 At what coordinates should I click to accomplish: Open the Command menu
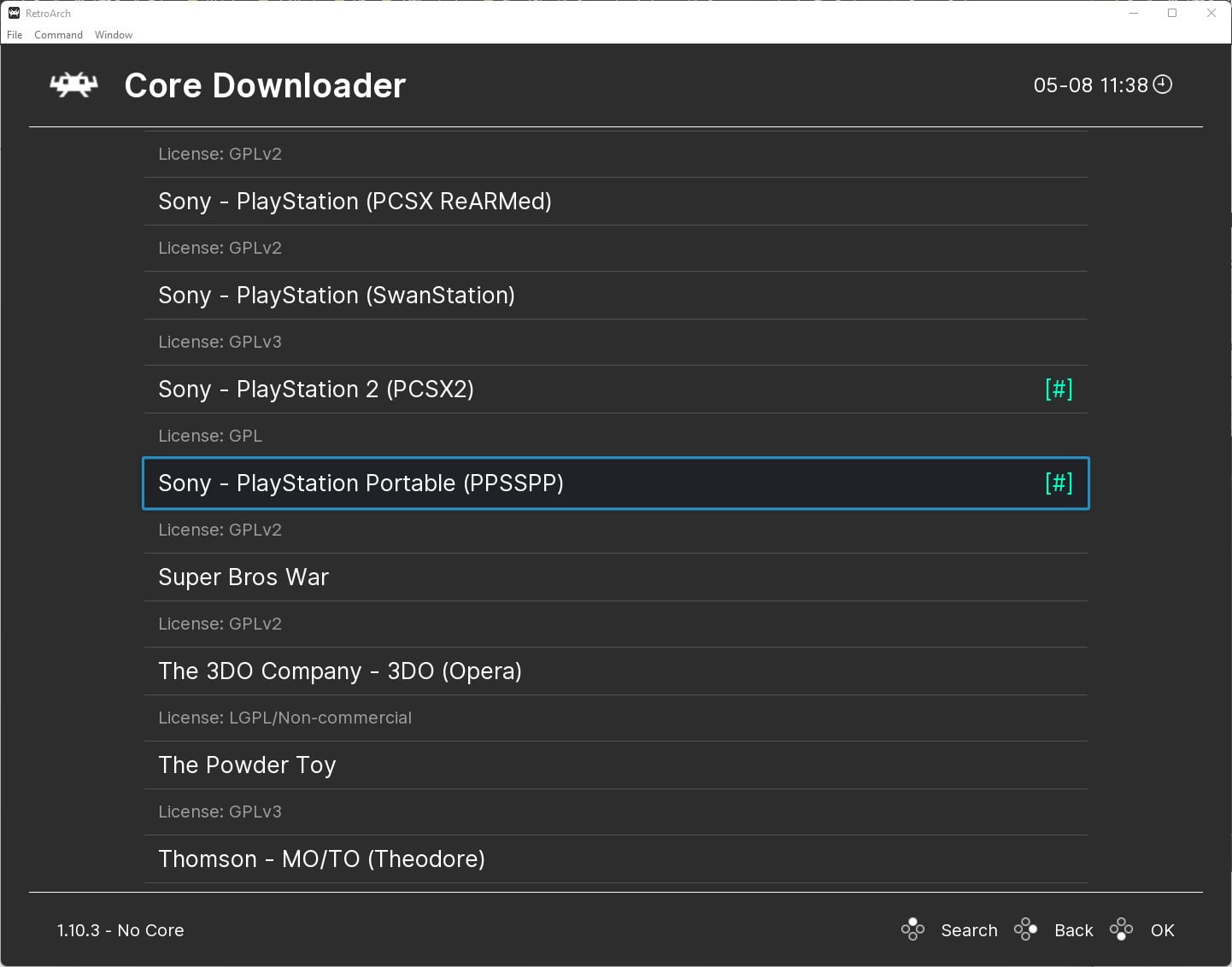[x=58, y=35]
